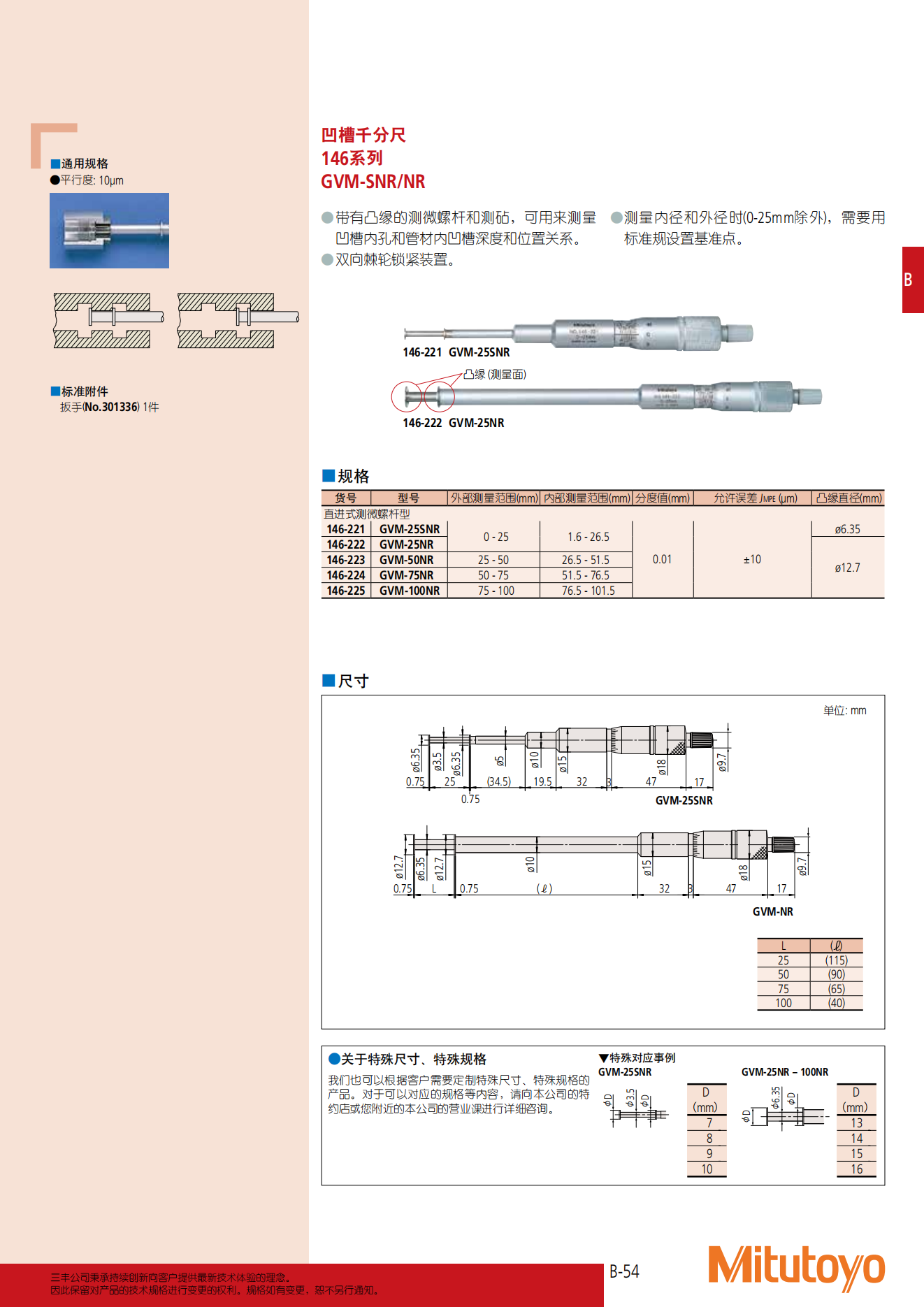Image resolution: width=924 pixels, height=1307 pixels.
Task: Click the '货号' table column header
Action: 345,498
